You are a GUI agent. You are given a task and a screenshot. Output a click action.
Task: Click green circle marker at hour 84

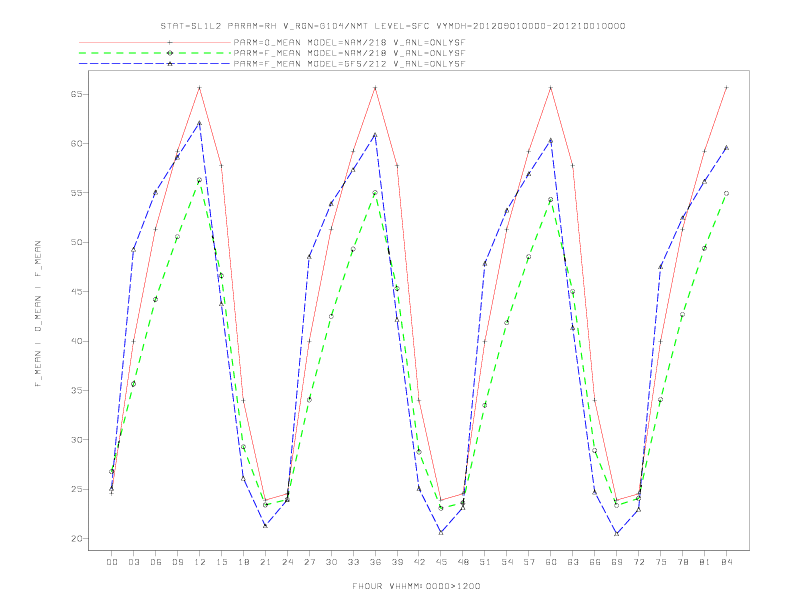(x=726, y=193)
